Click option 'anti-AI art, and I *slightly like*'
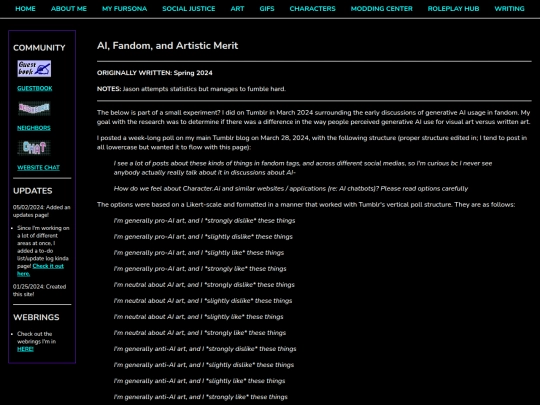 [199, 381]
